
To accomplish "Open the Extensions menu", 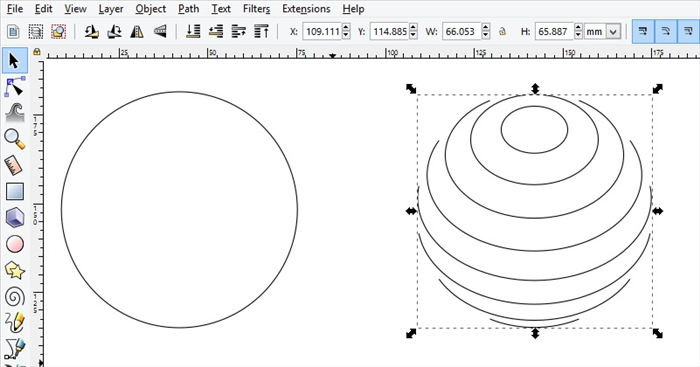I will click(306, 9).
